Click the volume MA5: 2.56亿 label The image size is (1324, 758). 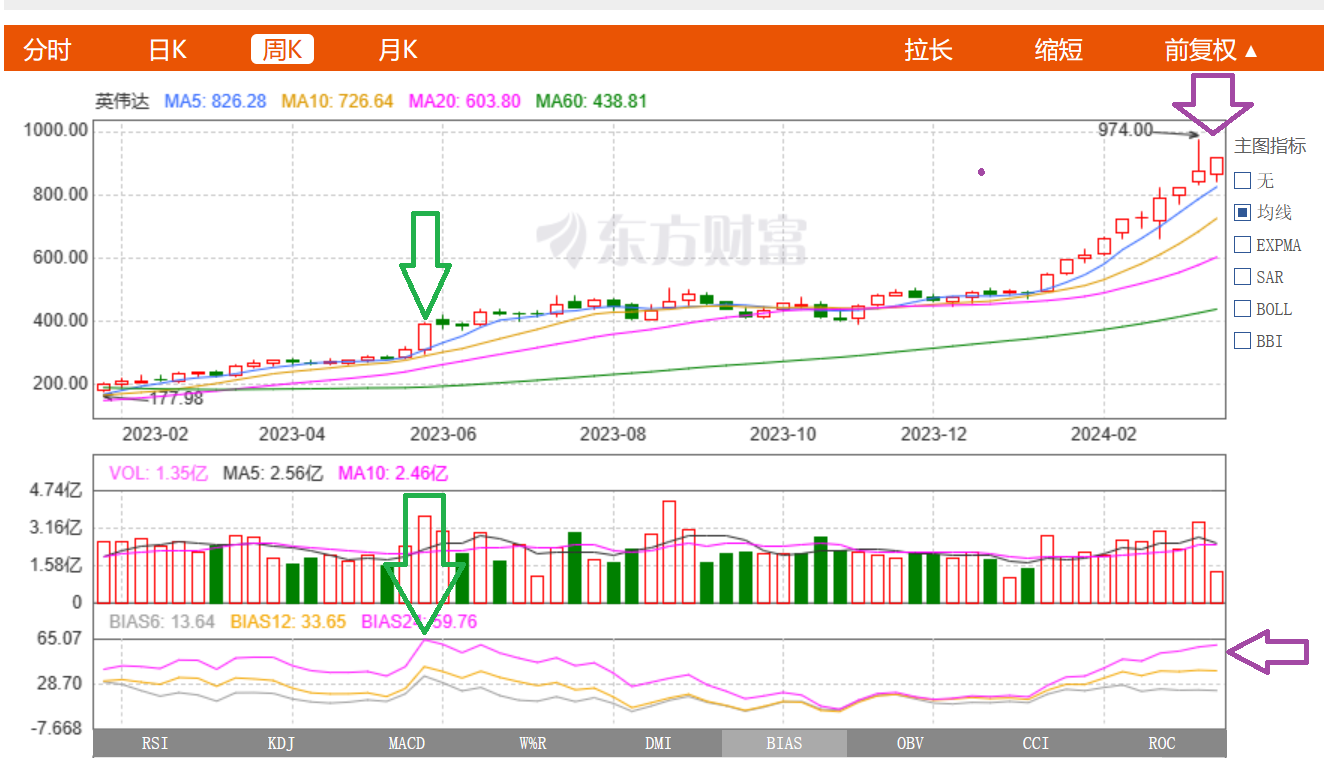click(273, 473)
